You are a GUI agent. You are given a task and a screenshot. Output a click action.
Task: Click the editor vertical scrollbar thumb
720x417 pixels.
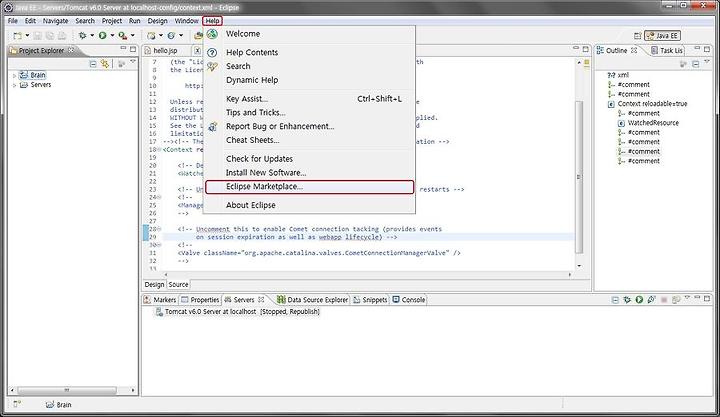point(579,177)
